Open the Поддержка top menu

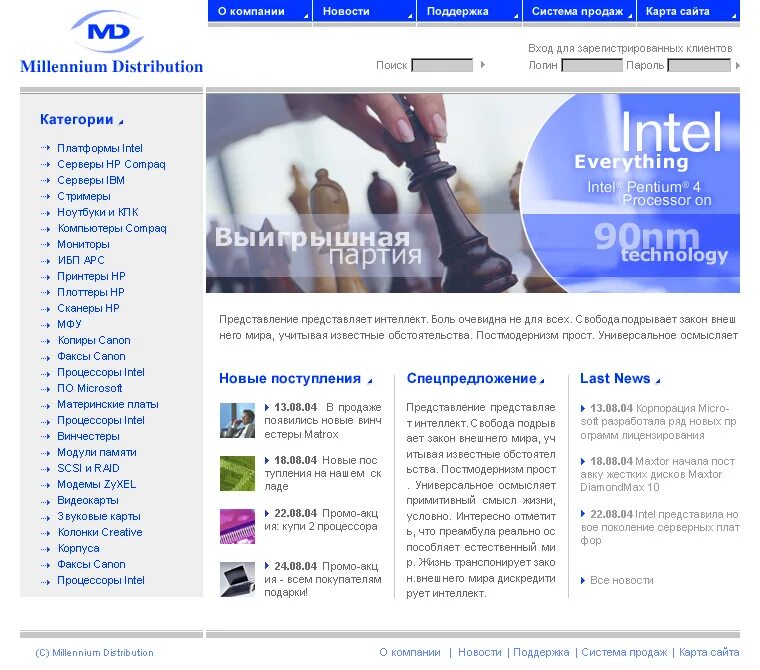click(x=458, y=11)
